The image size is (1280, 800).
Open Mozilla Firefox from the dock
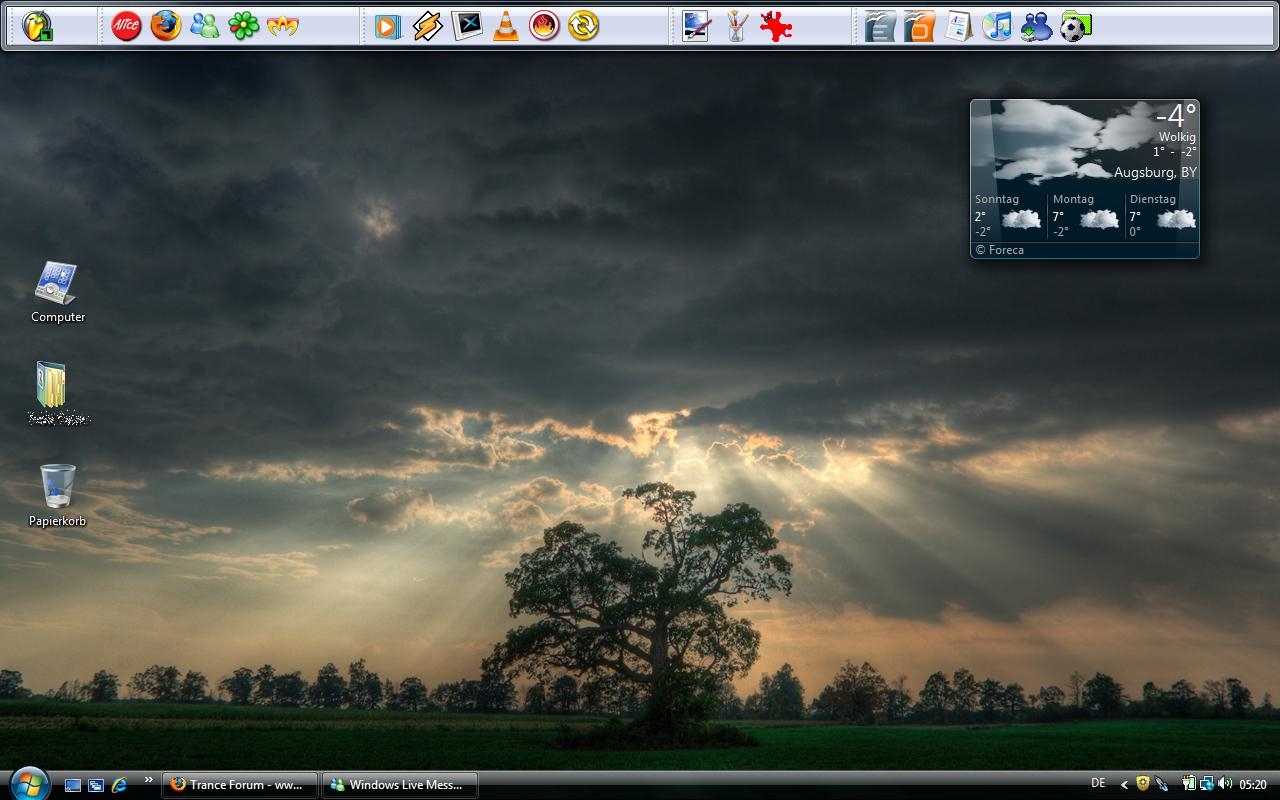166,26
